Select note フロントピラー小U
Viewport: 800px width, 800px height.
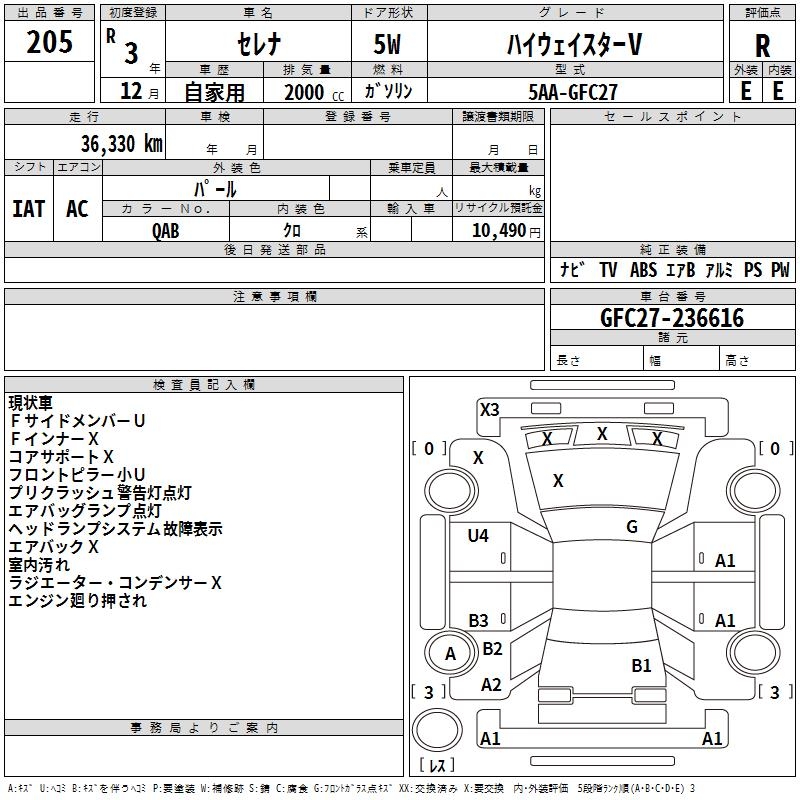tap(77, 474)
